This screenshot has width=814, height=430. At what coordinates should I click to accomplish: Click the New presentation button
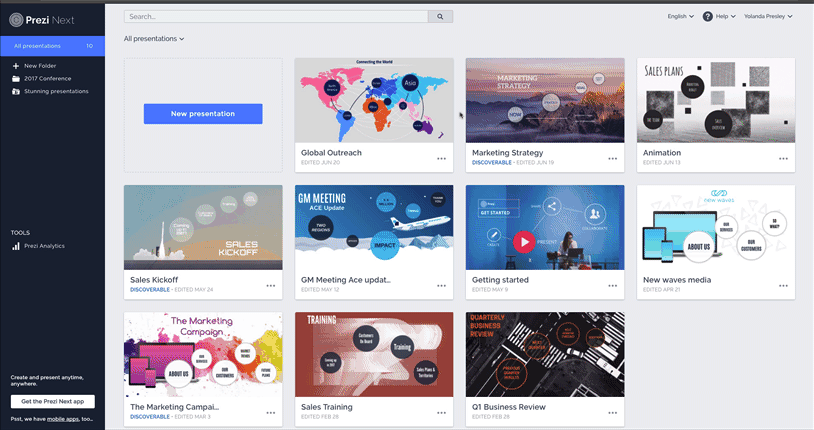coord(203,114)
